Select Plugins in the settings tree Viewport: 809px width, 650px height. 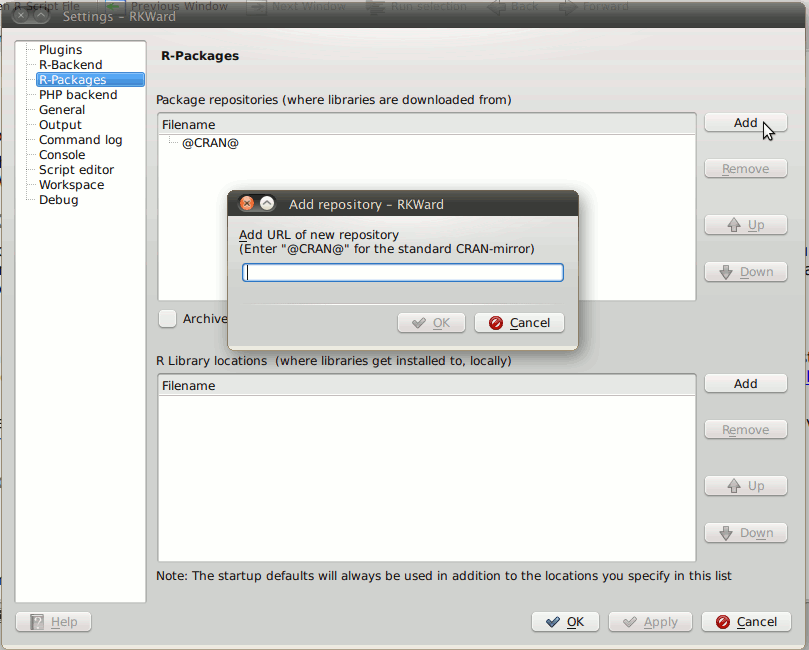(x=60, y=50)
